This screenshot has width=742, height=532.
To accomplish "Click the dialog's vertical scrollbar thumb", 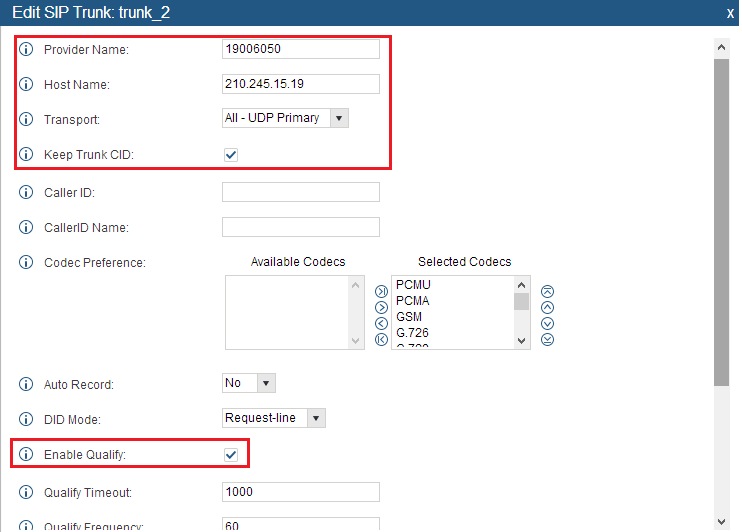I will 722,220.
